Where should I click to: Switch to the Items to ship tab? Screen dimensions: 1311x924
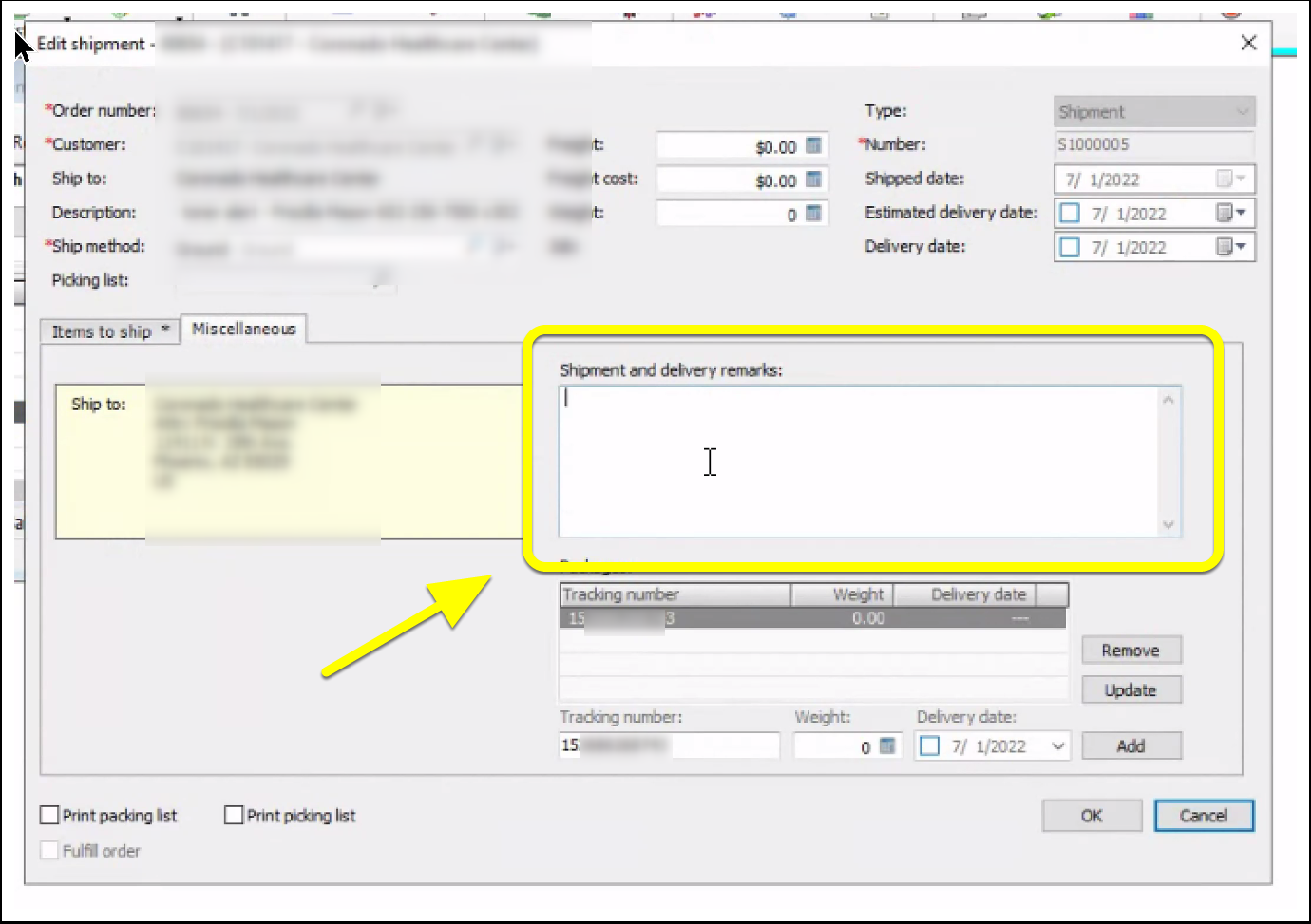(x=103, y=330)
